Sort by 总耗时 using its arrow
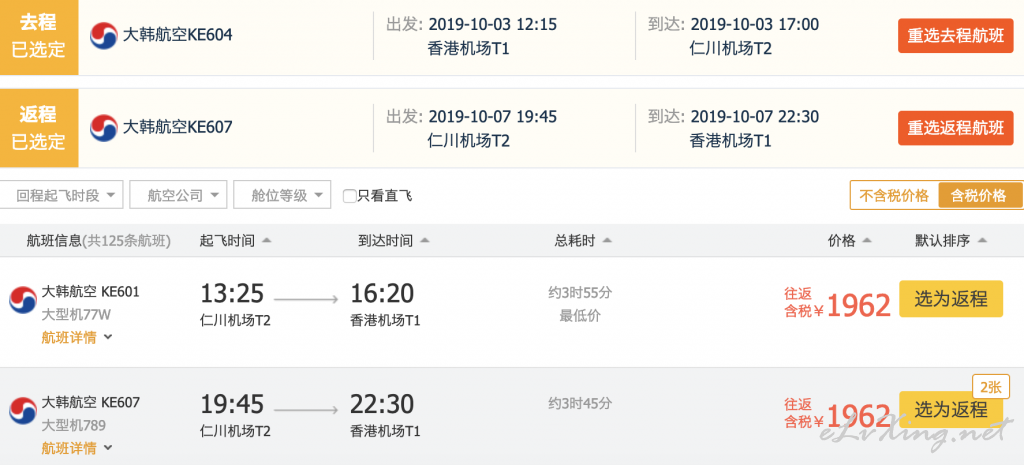Image resolution: width=1024 pixels, height=465 pixels. click(607, 241)
